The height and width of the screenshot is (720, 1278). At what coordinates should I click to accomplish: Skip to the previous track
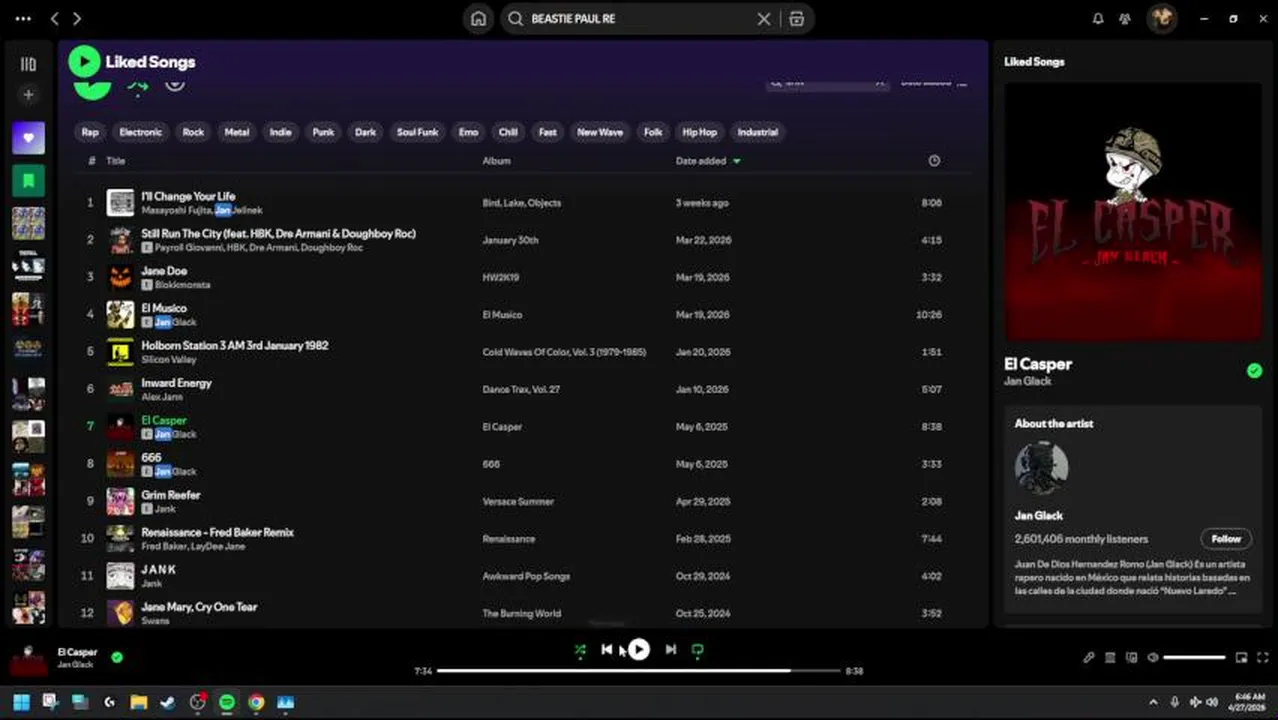pyautogui.click(x=607, y=650)
